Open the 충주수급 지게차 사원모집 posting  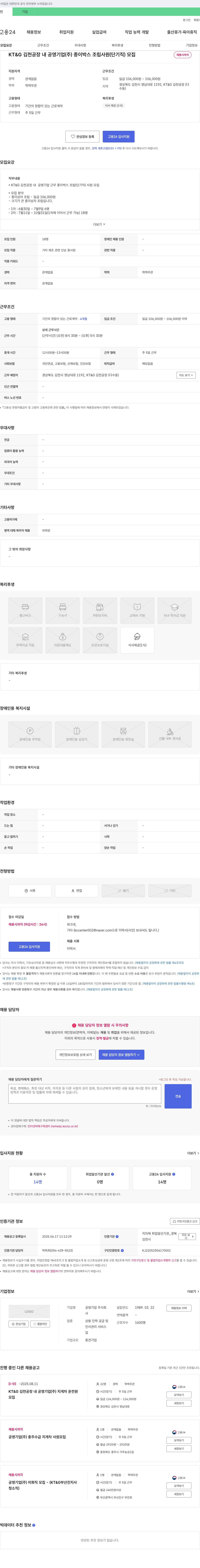pyautogui.click(x=37, y=1437)
